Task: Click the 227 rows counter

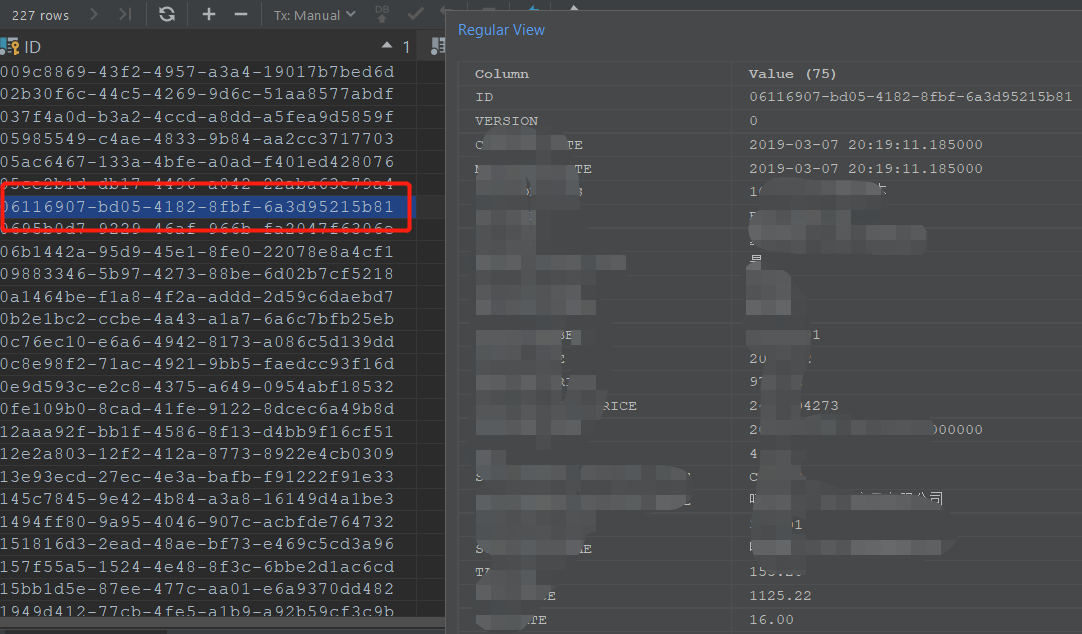Action: 40,15
